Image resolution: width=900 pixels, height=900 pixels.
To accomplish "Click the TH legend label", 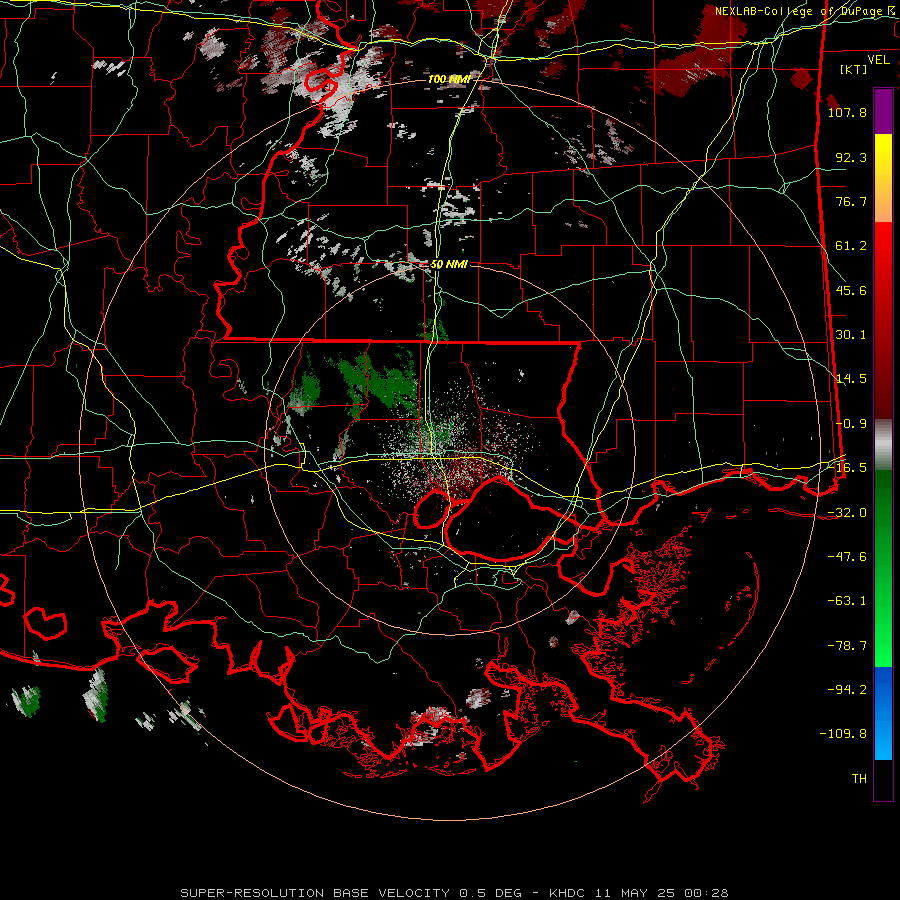I will click(x=859, y=779).
